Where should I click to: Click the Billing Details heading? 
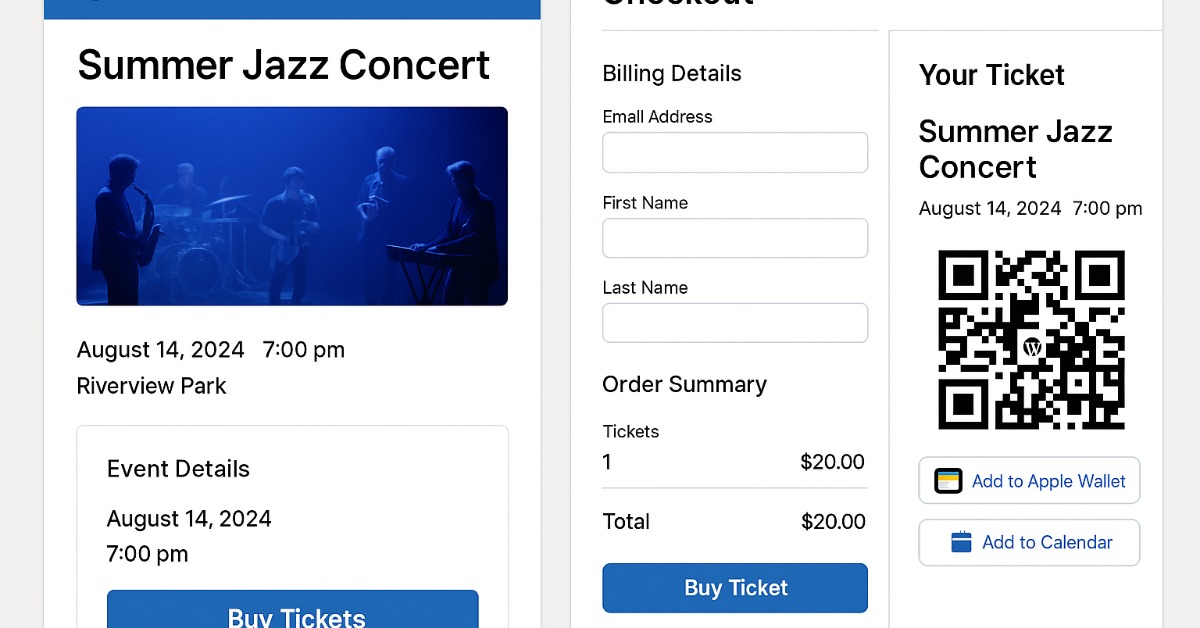(672, 74)
